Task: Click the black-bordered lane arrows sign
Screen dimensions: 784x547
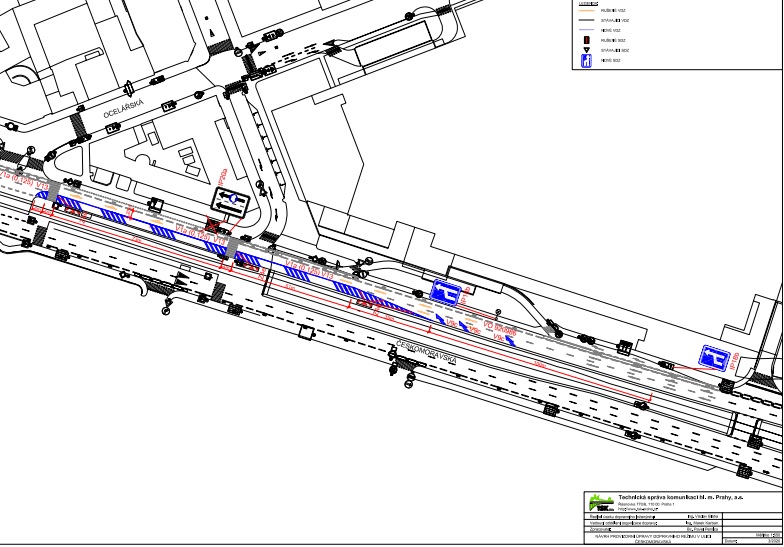Action: pyautogui.click(x=231, y=199)
